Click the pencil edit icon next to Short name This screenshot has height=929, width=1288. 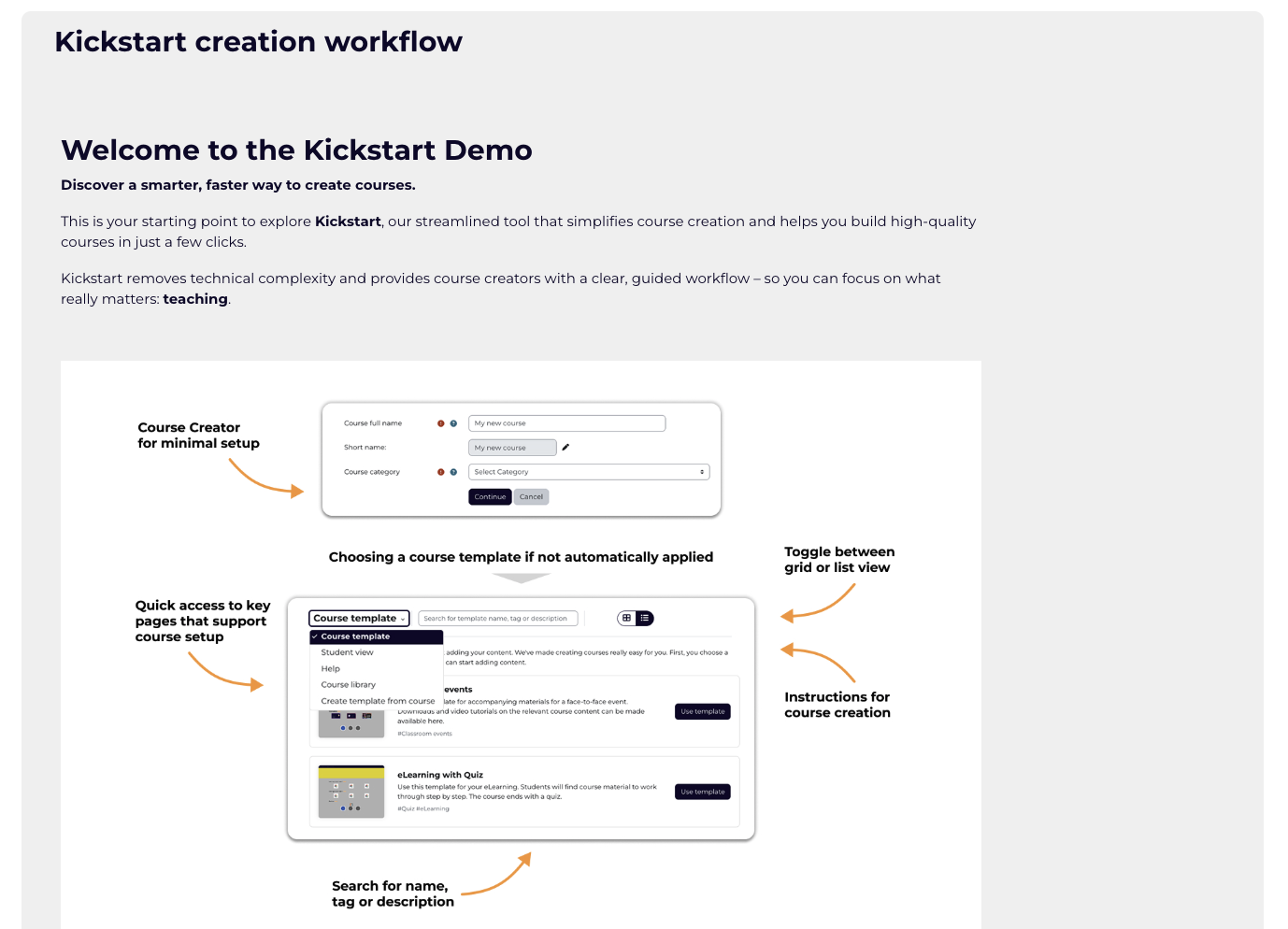point(565,448)
